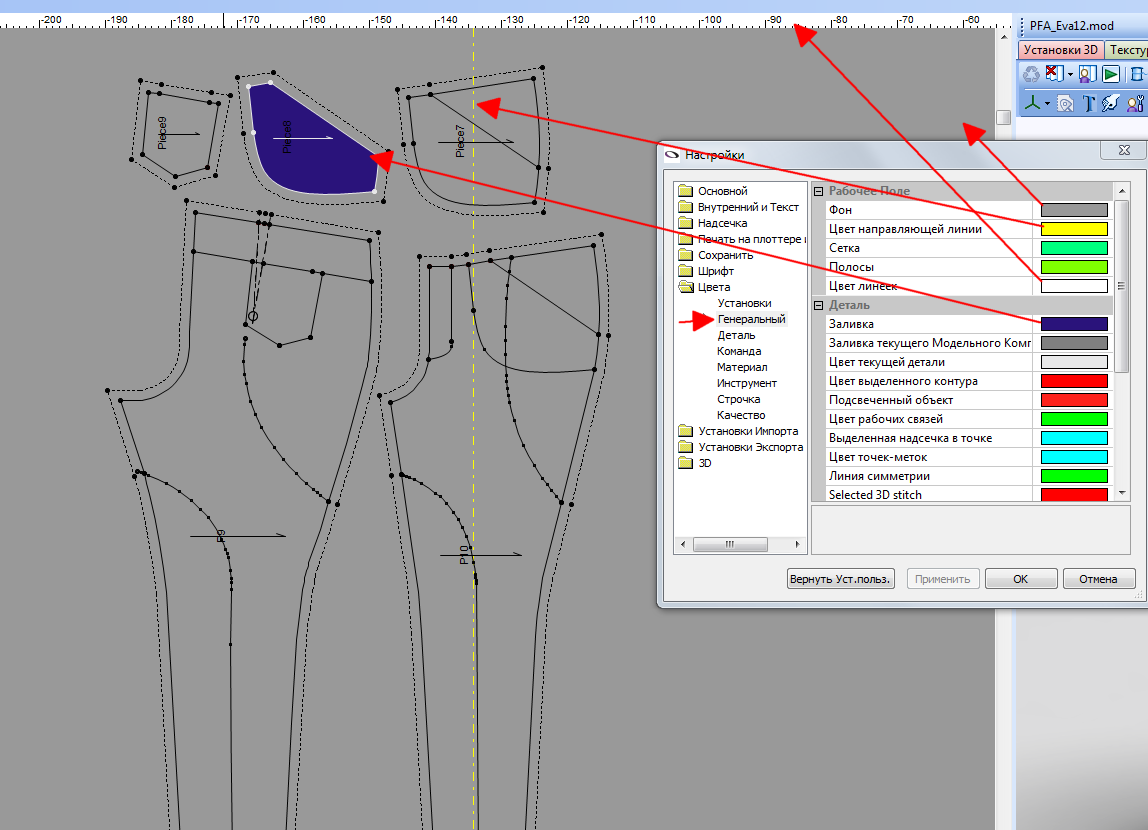The image size is (1148, 830).
Task: Click the dark blue Заливка color swatch
Action: [1074, 324]
